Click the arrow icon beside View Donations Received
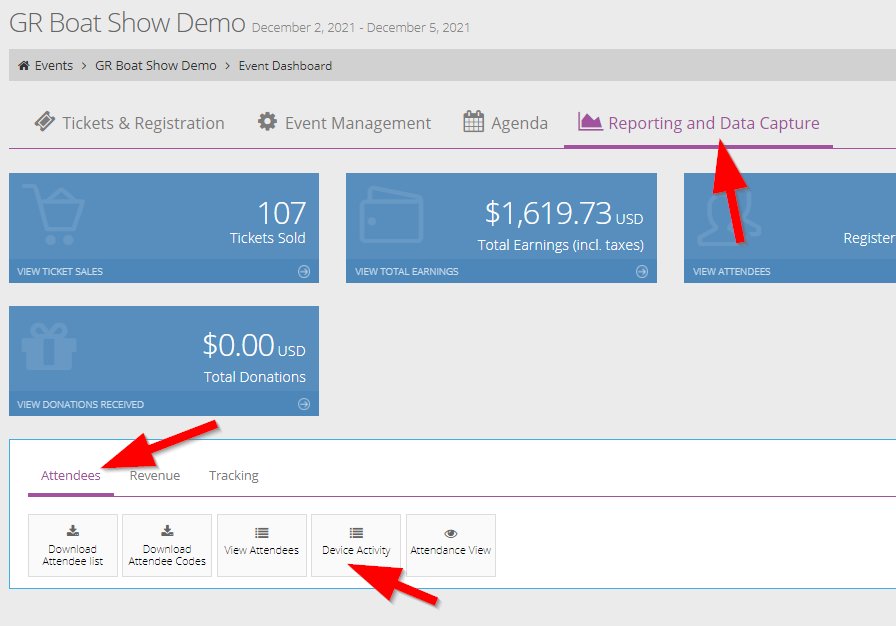 point(304,404)
